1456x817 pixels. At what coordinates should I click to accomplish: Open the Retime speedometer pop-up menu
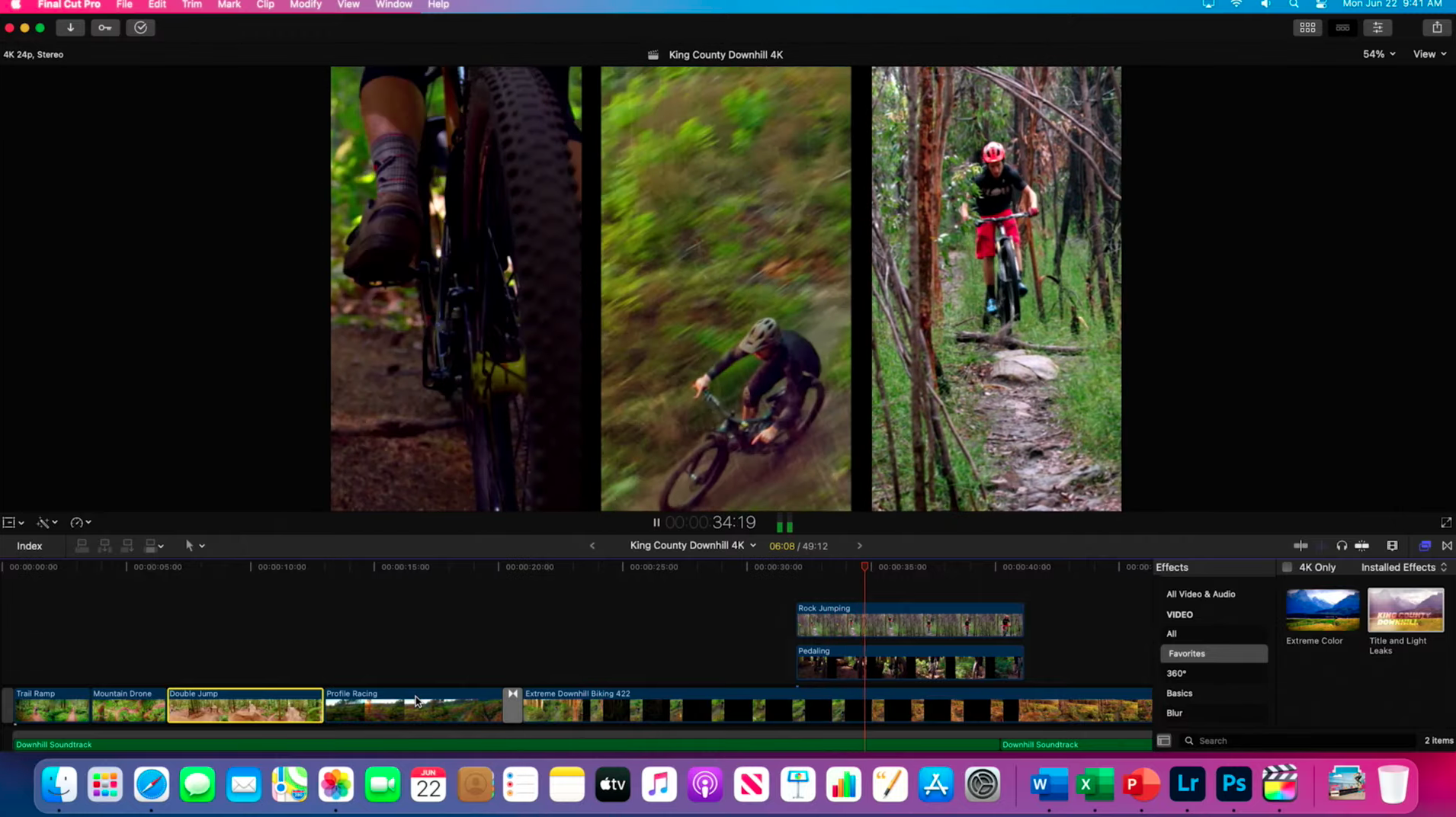[x=80, y=523]
